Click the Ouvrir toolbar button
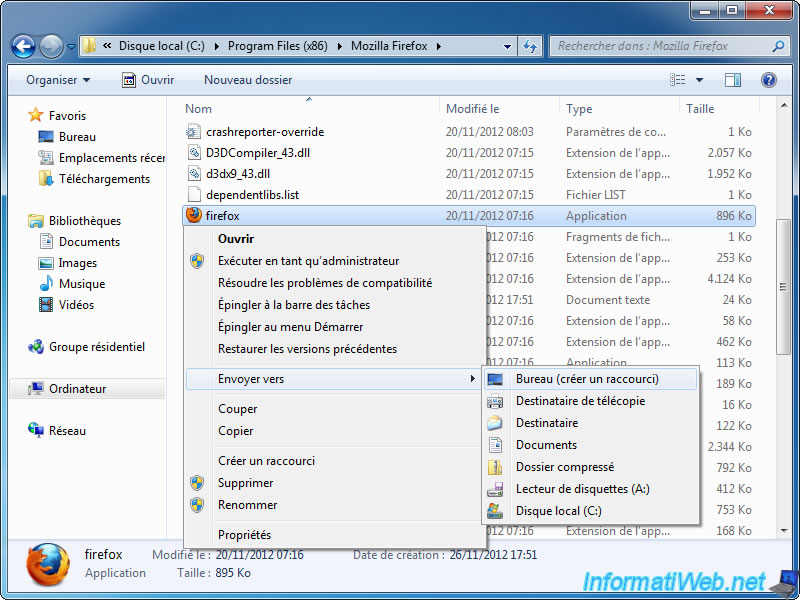 pos(148,80)
